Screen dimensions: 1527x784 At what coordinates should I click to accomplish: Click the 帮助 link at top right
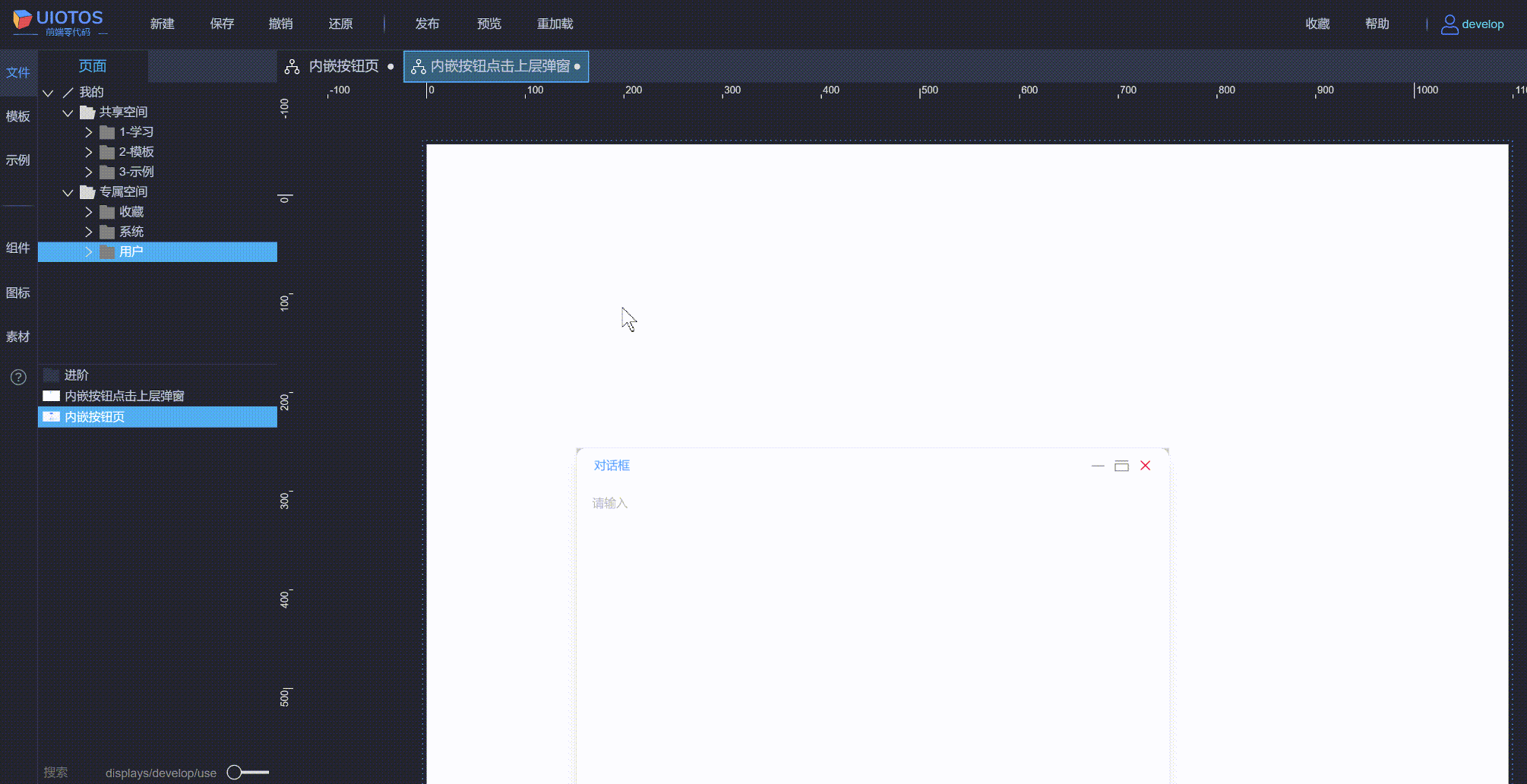[1377, 24]
